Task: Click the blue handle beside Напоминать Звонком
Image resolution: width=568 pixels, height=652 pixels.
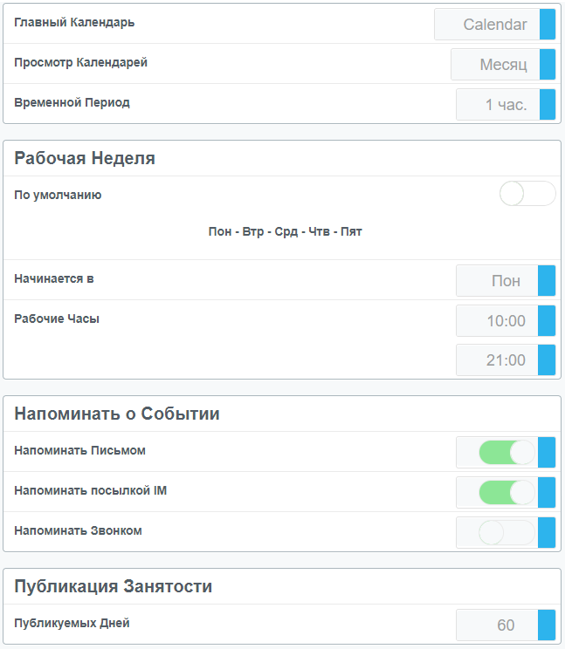Action: 546,533
